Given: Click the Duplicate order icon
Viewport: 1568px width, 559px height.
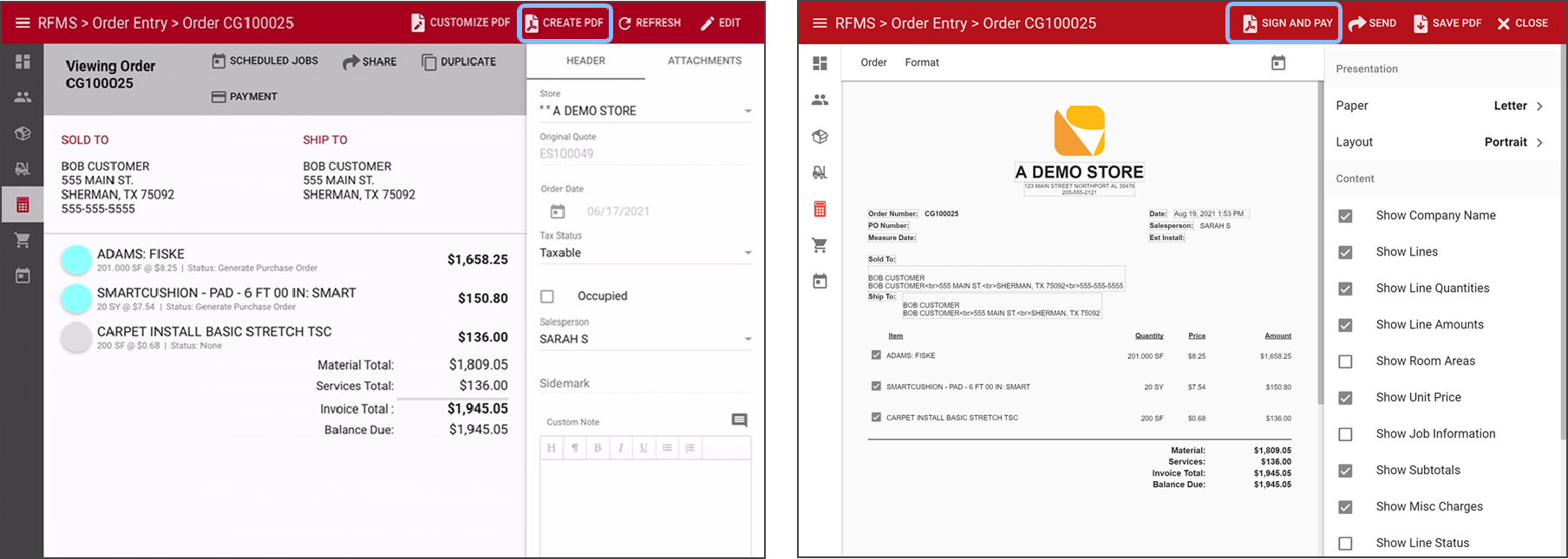Looking at the screenshot, I should 429,62.
